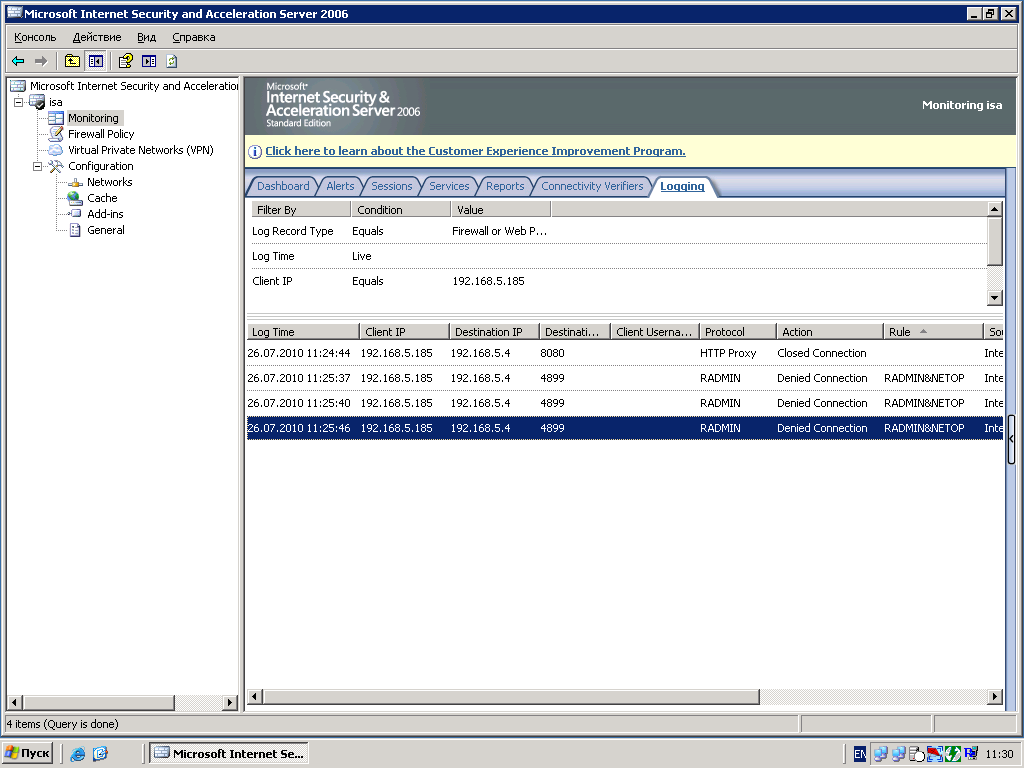1024x768 pixels.
Task: Collapse the Configuration tree node
Action: coord(37,166)
